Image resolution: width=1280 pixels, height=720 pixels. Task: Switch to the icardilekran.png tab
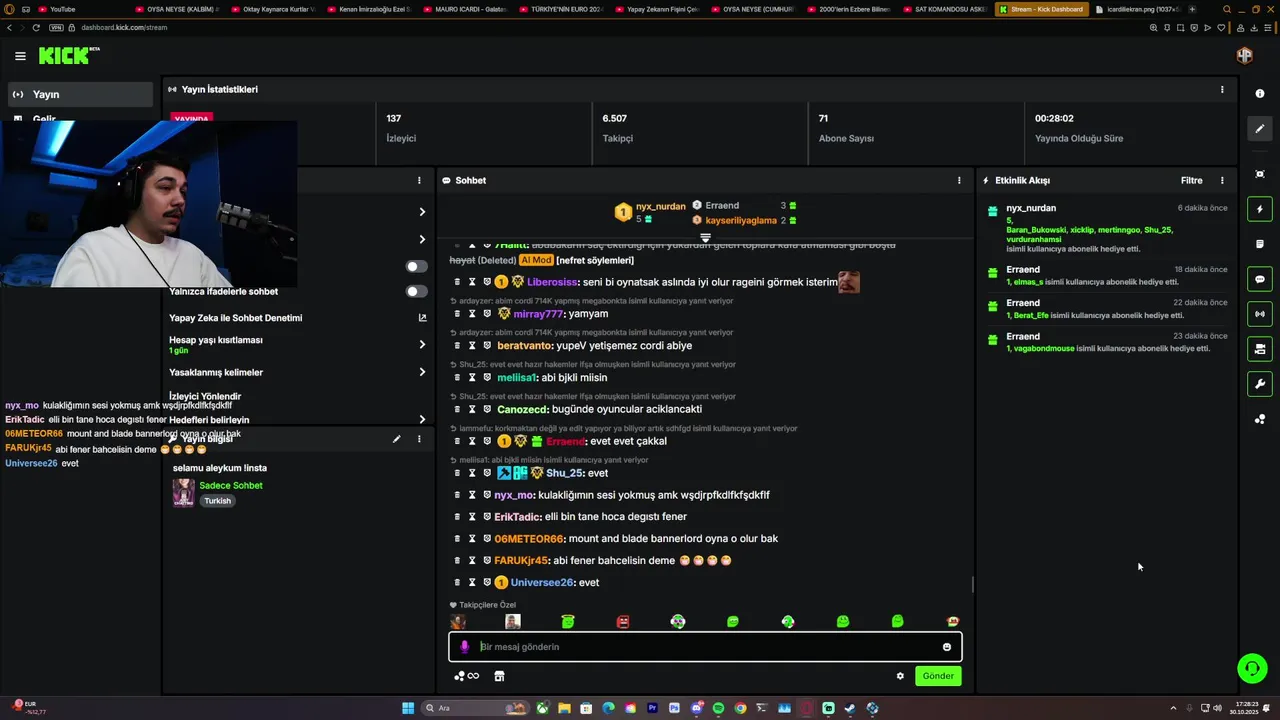coord(1136,9)
